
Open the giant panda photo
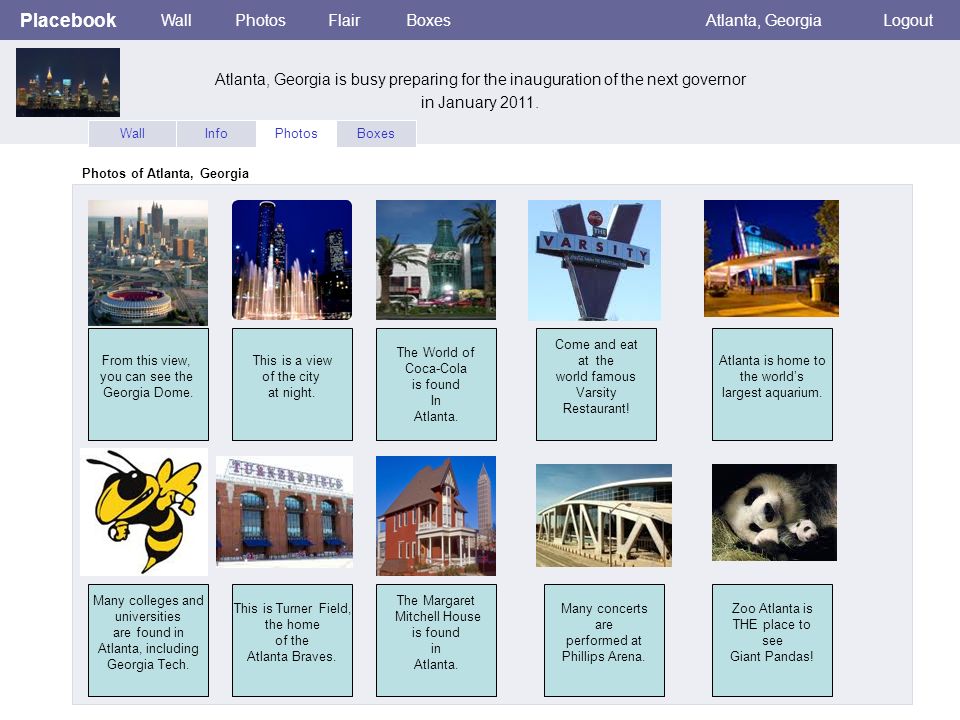tap(774, 512)
